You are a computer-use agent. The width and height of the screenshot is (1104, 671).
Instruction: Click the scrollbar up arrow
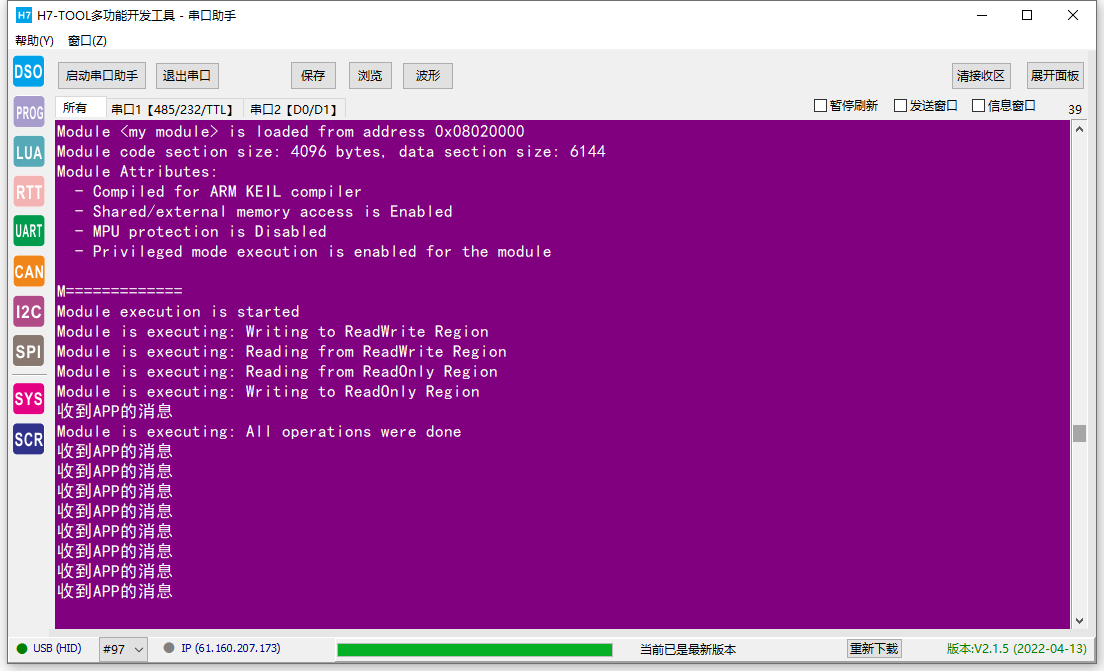click(x=1079, y=130)
